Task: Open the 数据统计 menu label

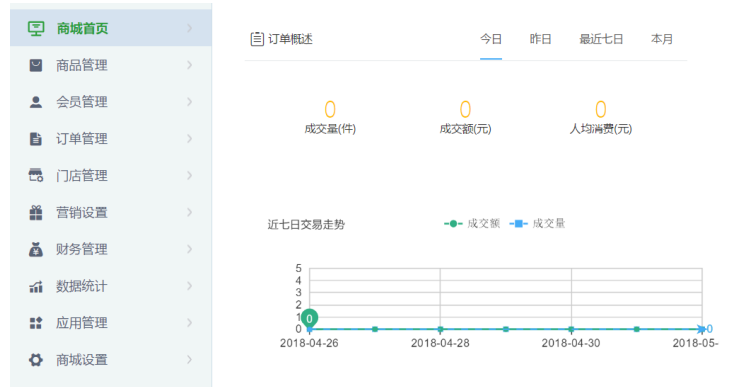Action: pyautogui.click(x=82, y=286)
